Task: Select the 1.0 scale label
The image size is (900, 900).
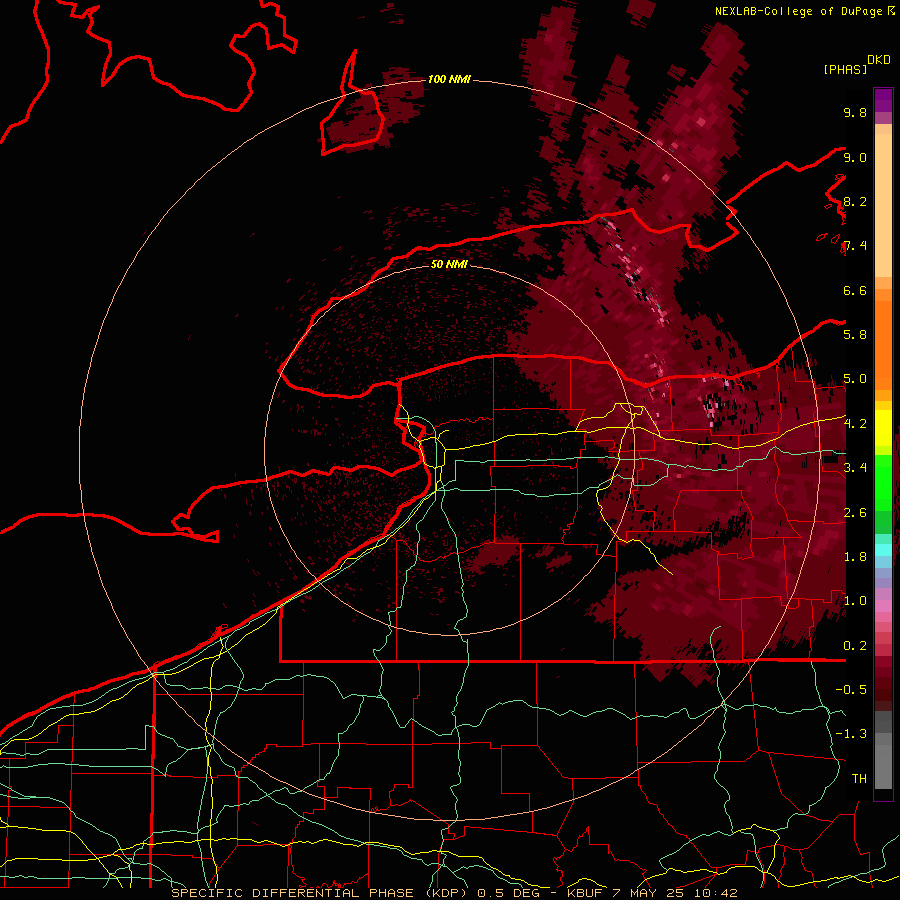Action: tap(855, 601)
